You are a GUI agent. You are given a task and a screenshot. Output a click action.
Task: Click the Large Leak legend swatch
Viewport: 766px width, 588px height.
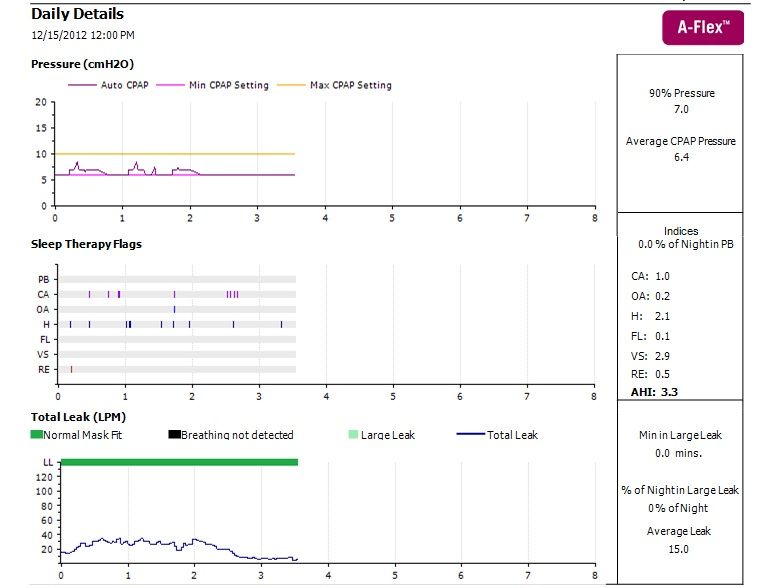point(353,435)
